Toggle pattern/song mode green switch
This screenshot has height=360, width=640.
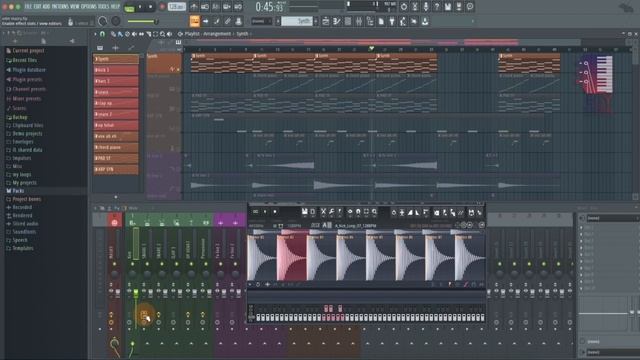pos(129,8)
